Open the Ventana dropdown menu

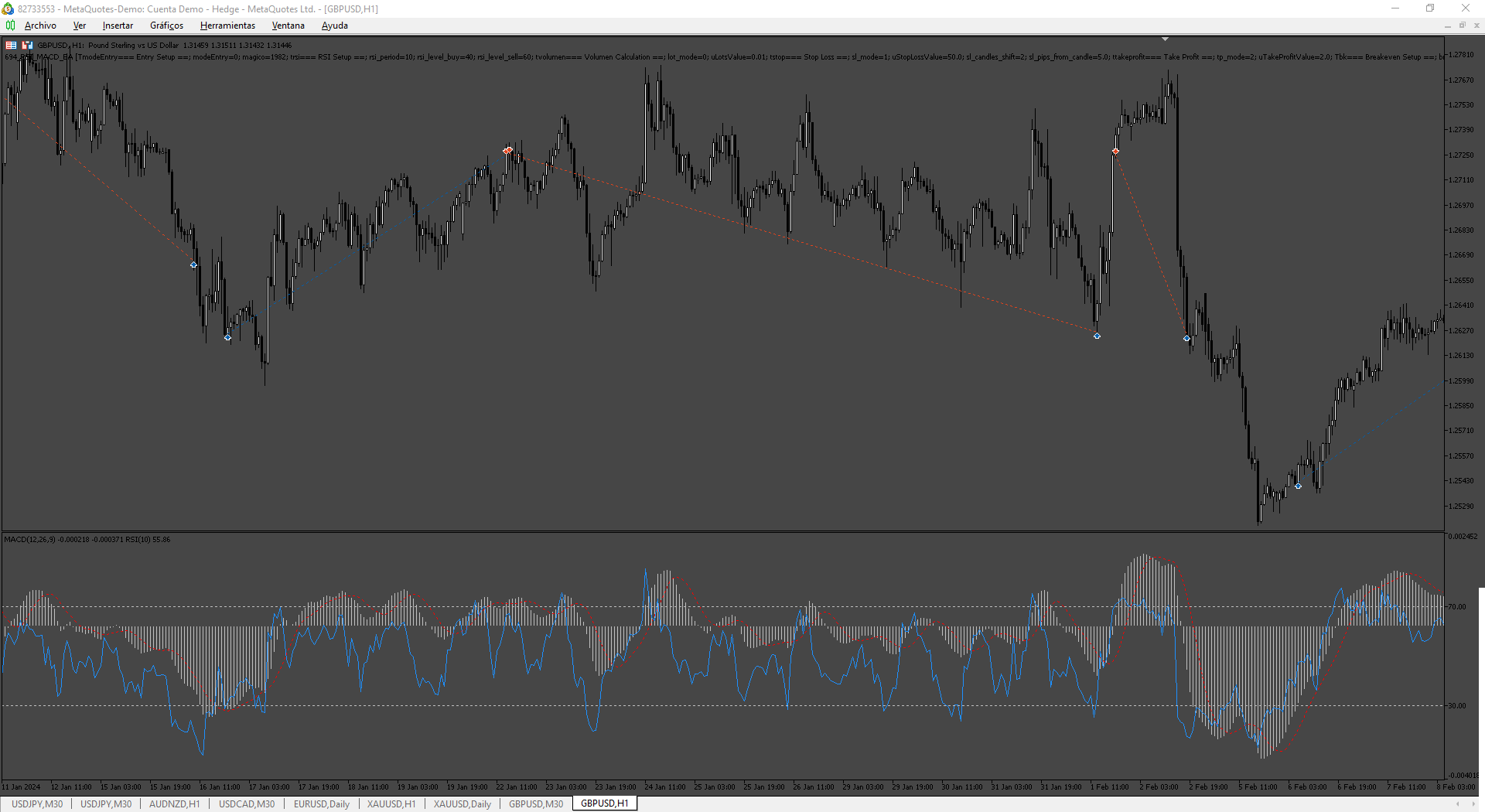pyautogui.click(x=288, y=26)
